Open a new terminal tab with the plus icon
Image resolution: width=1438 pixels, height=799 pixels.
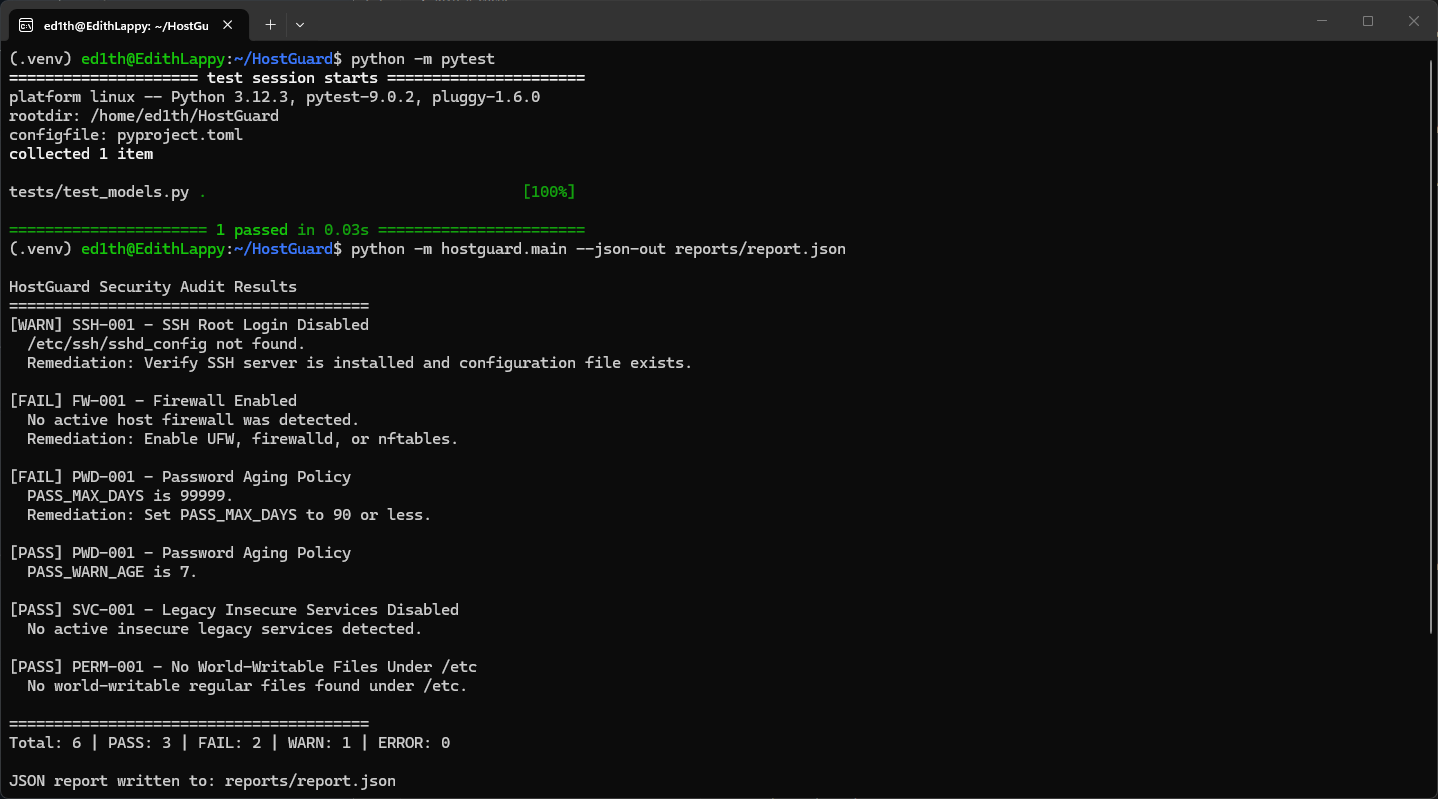coord(270,24)
